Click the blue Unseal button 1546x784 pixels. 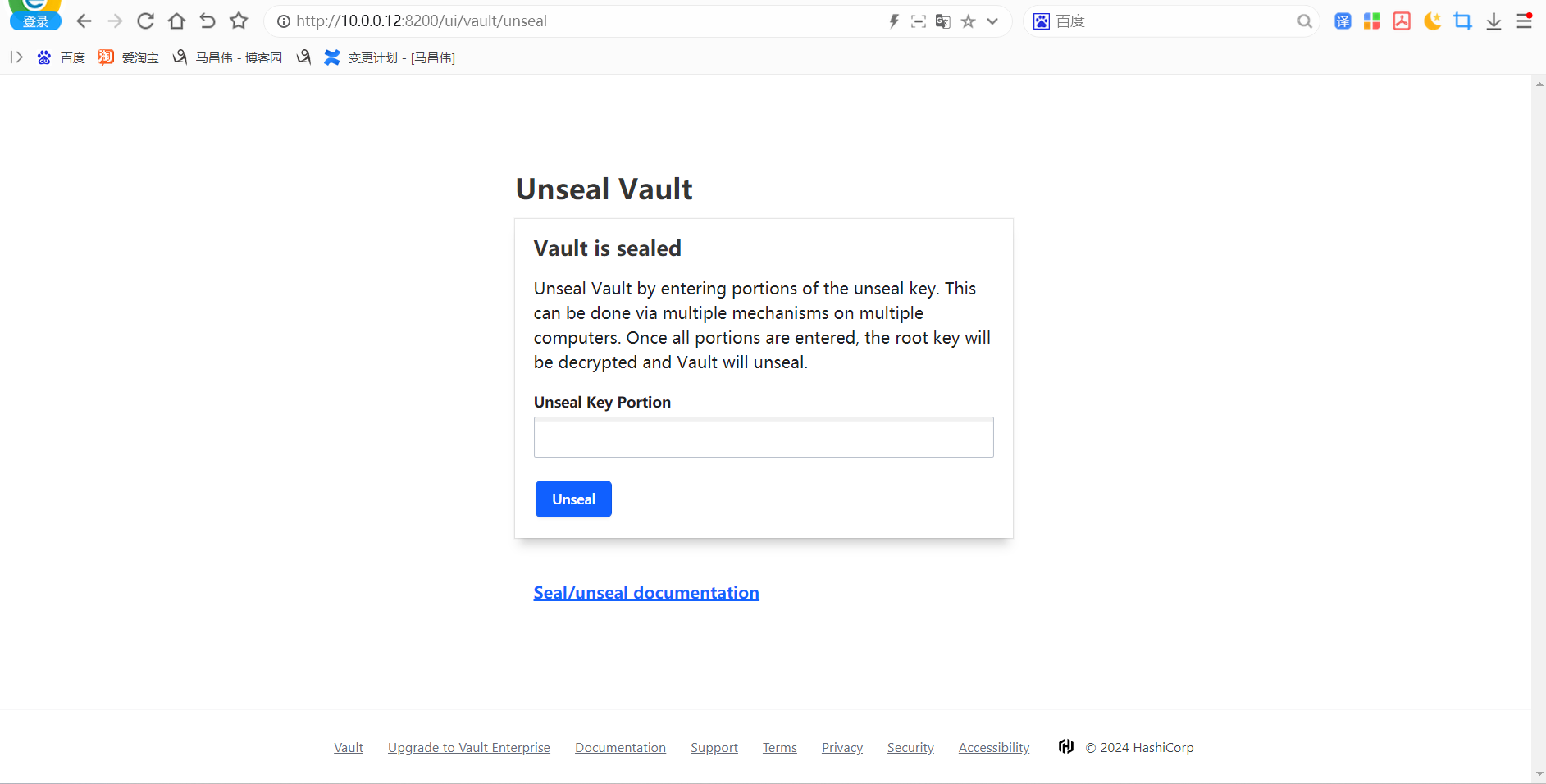click(x=573, y=499)
